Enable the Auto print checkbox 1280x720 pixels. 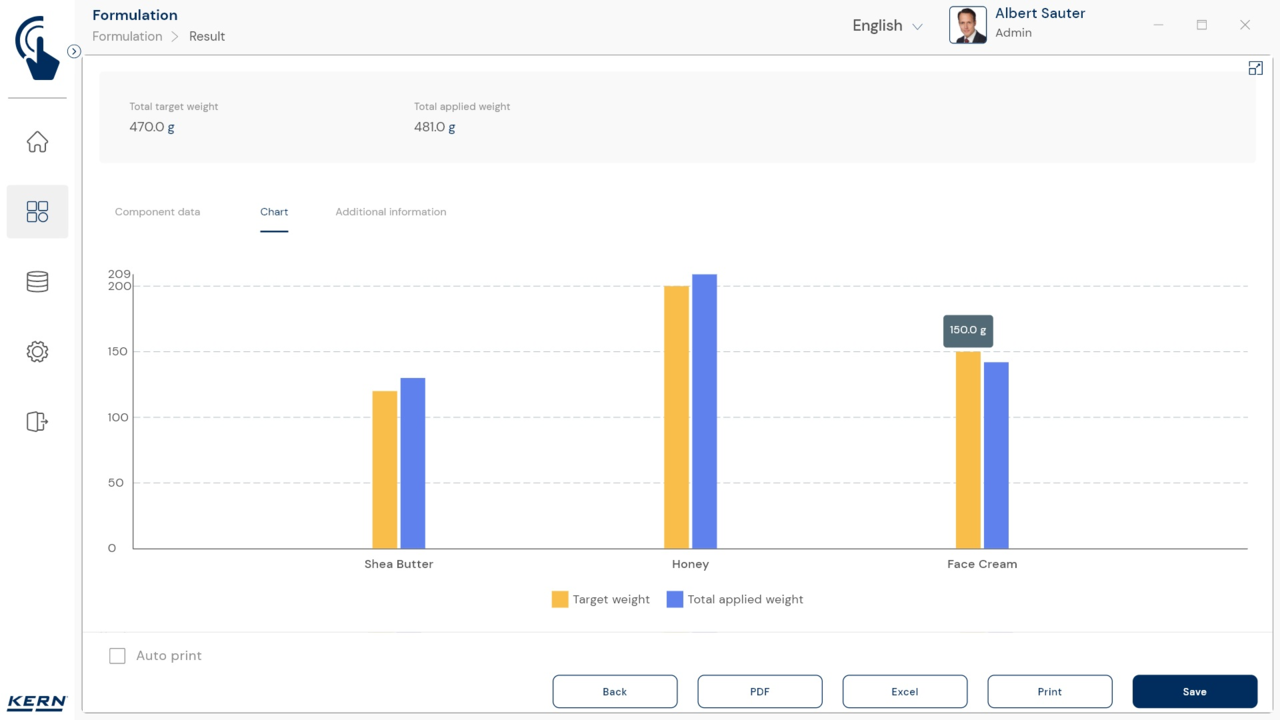click(x=118, y=656)
